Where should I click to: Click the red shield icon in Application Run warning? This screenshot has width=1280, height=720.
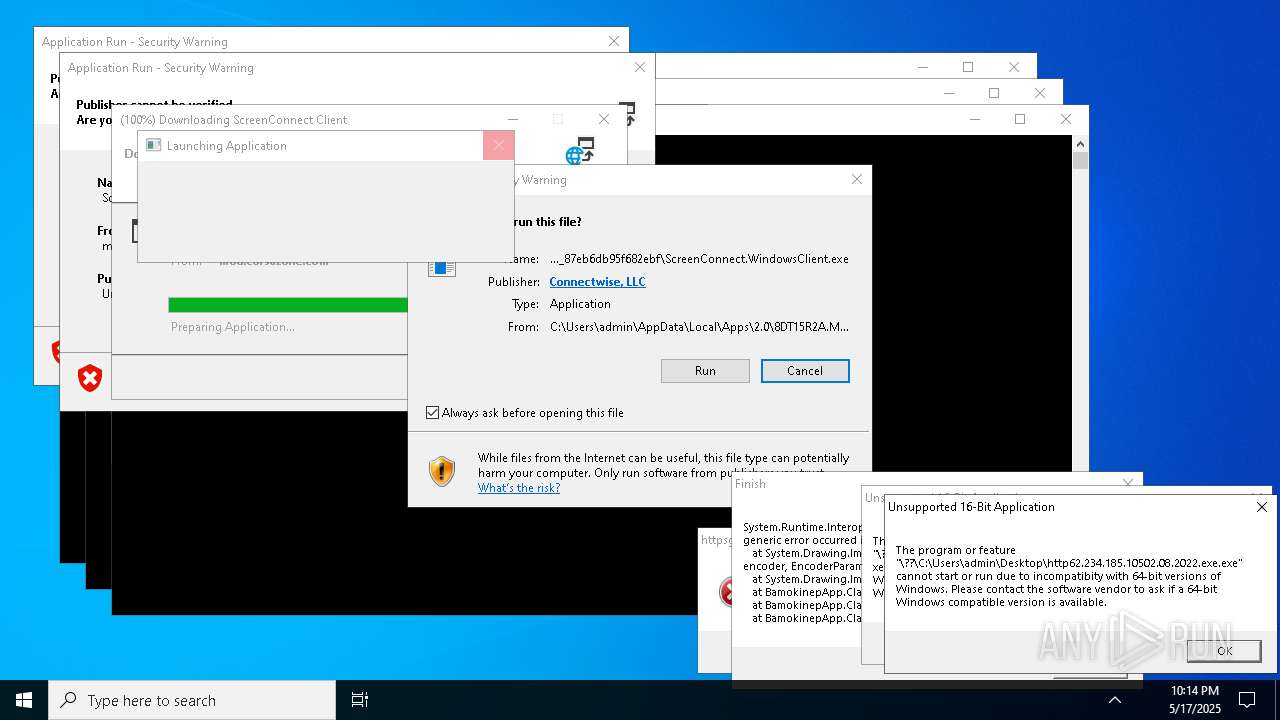[90, 378]
